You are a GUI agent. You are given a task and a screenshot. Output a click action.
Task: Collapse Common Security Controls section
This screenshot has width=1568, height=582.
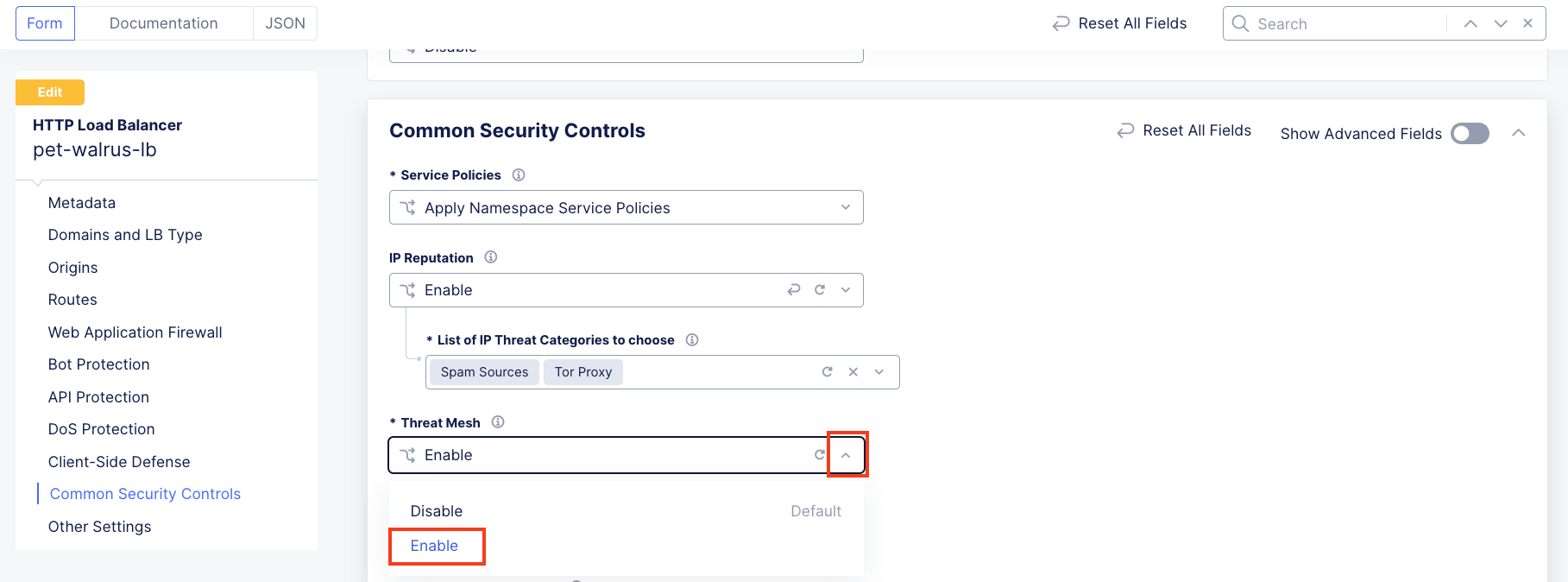pyautogui.click(x=1519, y=133)
